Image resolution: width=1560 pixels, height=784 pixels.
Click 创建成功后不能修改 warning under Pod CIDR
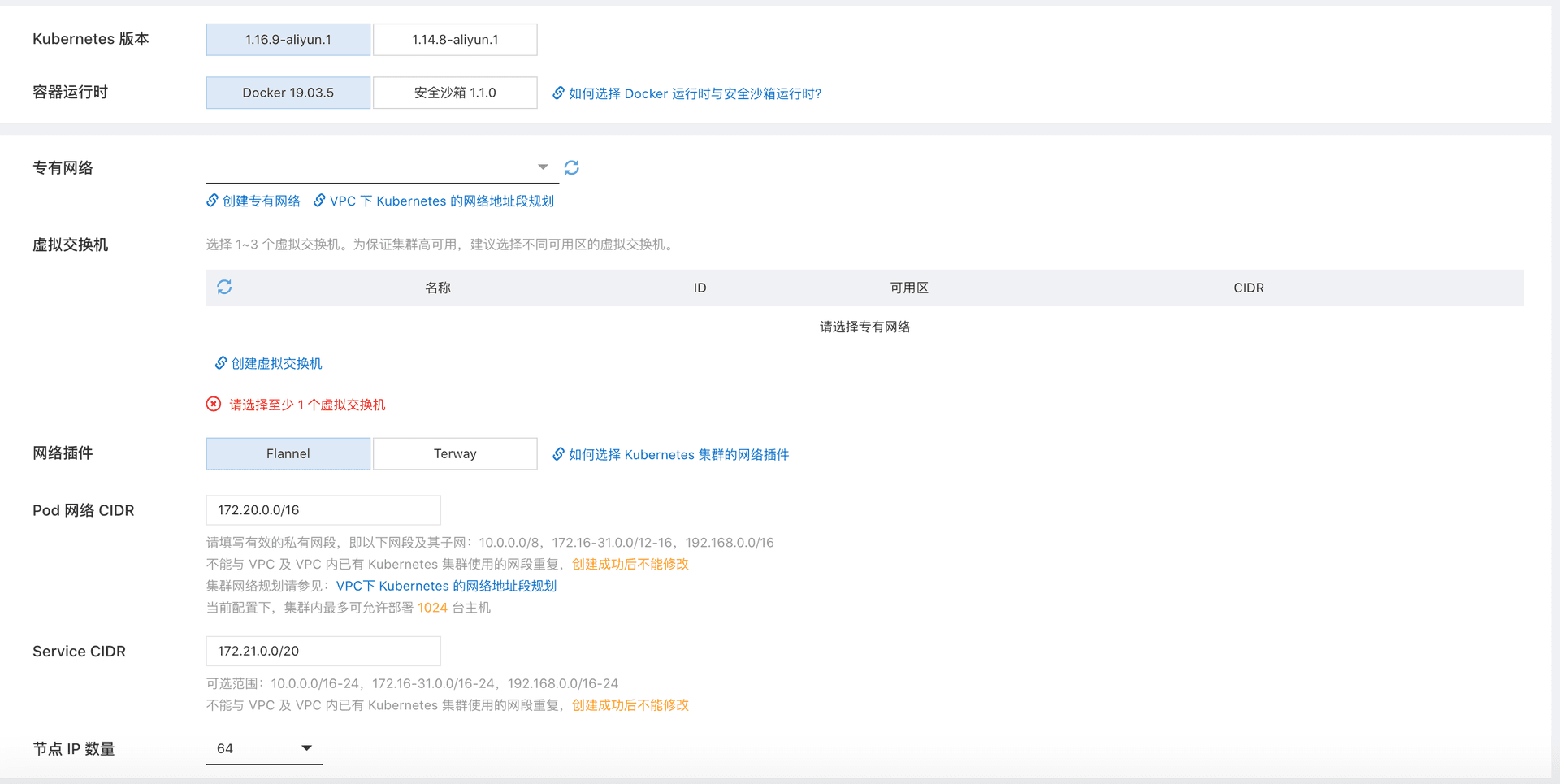tap(630, 564)
